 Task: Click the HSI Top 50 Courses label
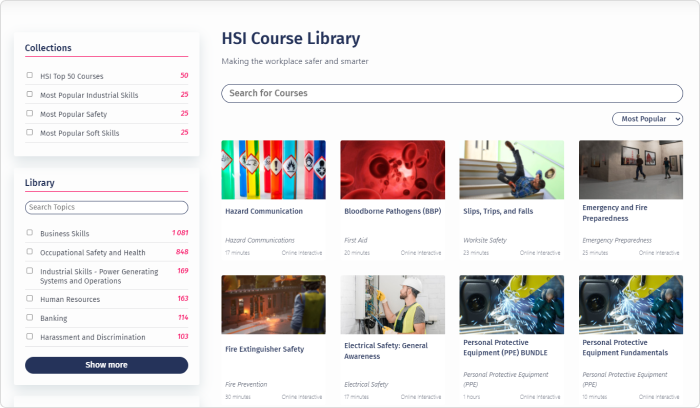pyautogui.click(x=71, y=76)
